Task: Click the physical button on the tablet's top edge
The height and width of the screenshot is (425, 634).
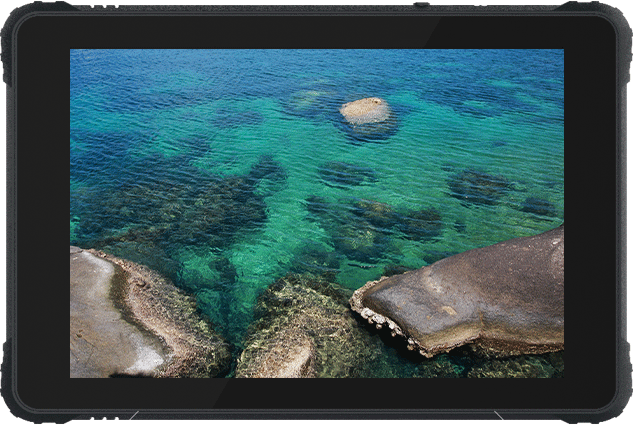Action: tap(421, 4)
